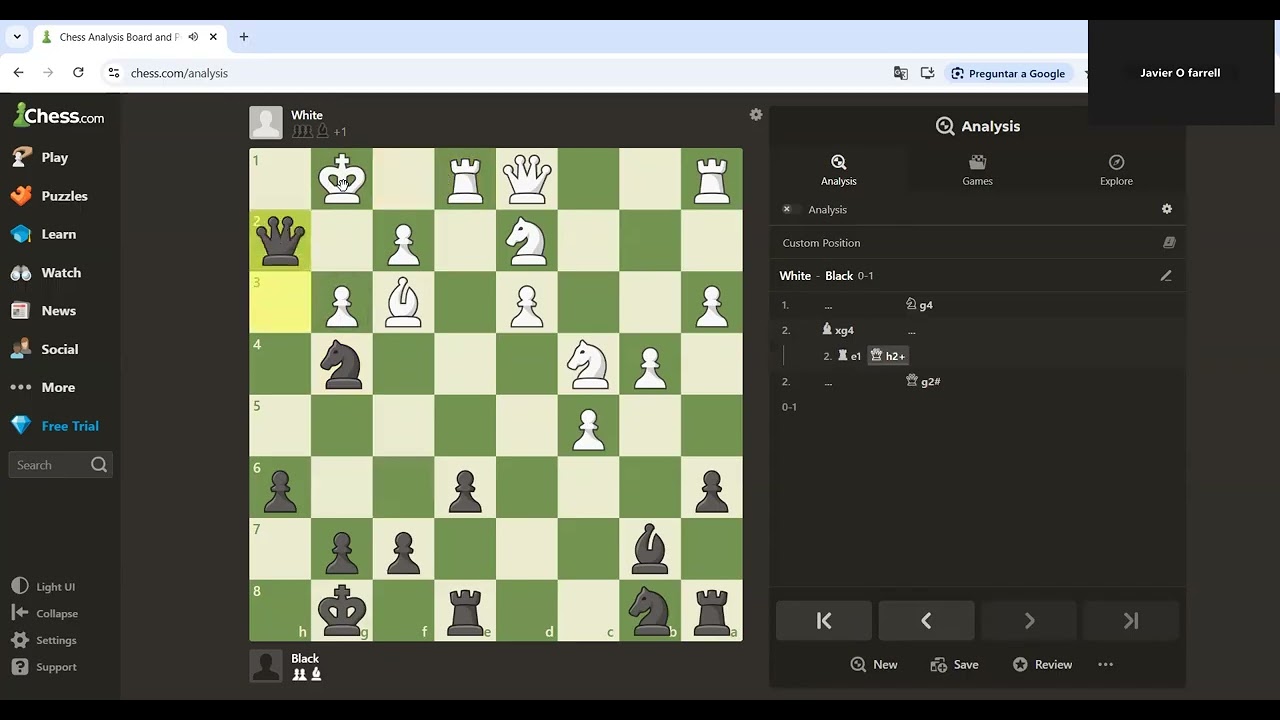Click the black queen on h2

point(280,241)
